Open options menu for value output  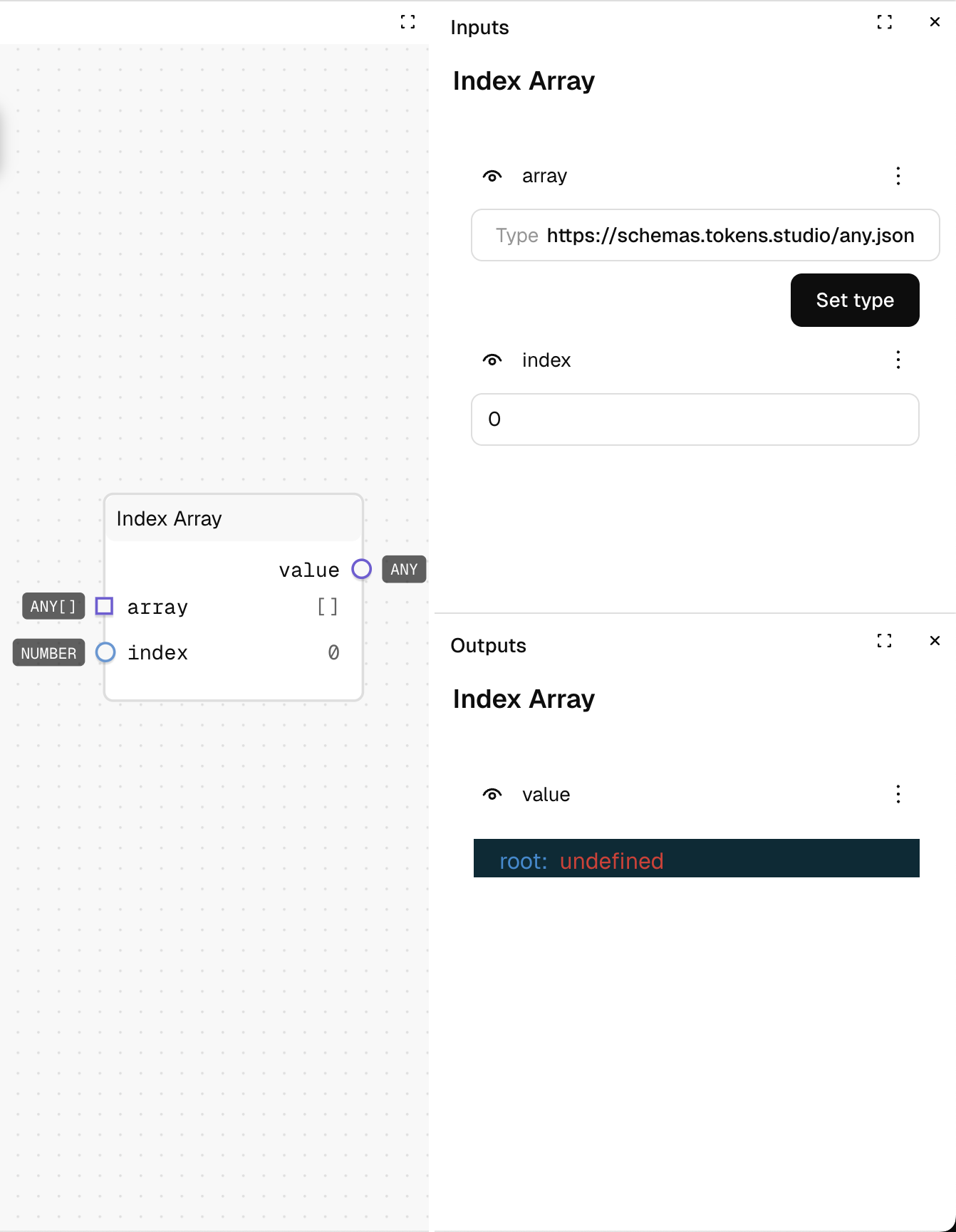[898, 794]
